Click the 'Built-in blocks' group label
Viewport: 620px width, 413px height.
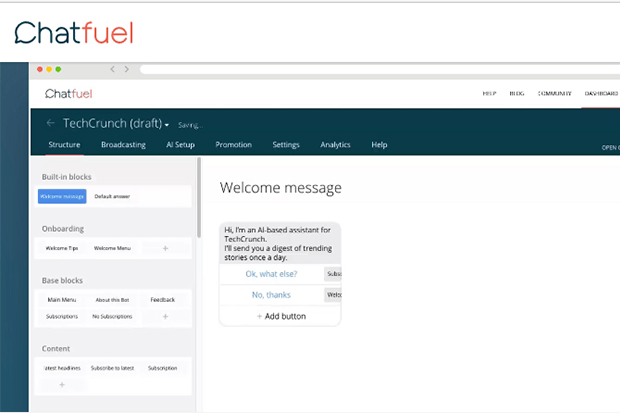click(x=66, y=177)
